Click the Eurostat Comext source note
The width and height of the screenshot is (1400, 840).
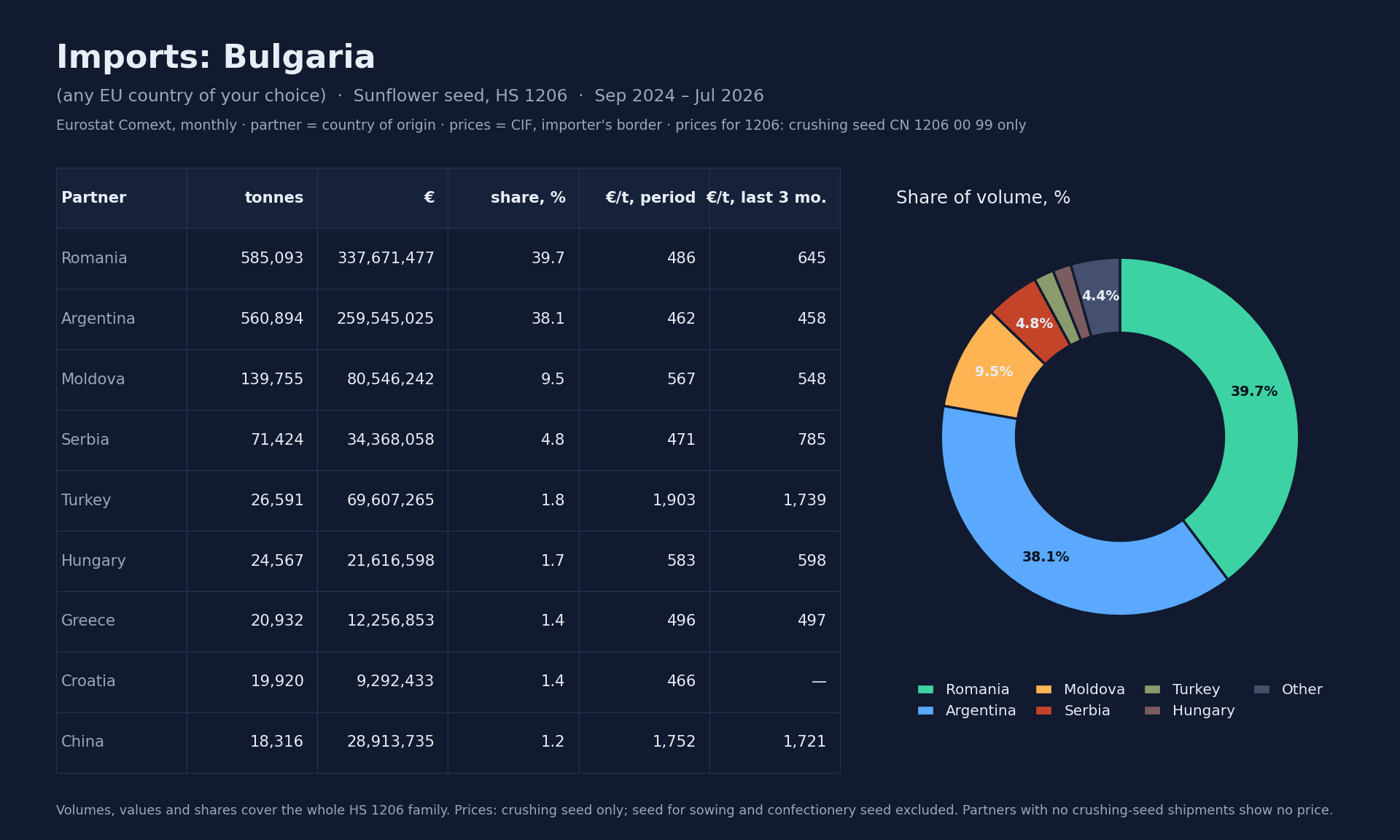click(541, 125)
